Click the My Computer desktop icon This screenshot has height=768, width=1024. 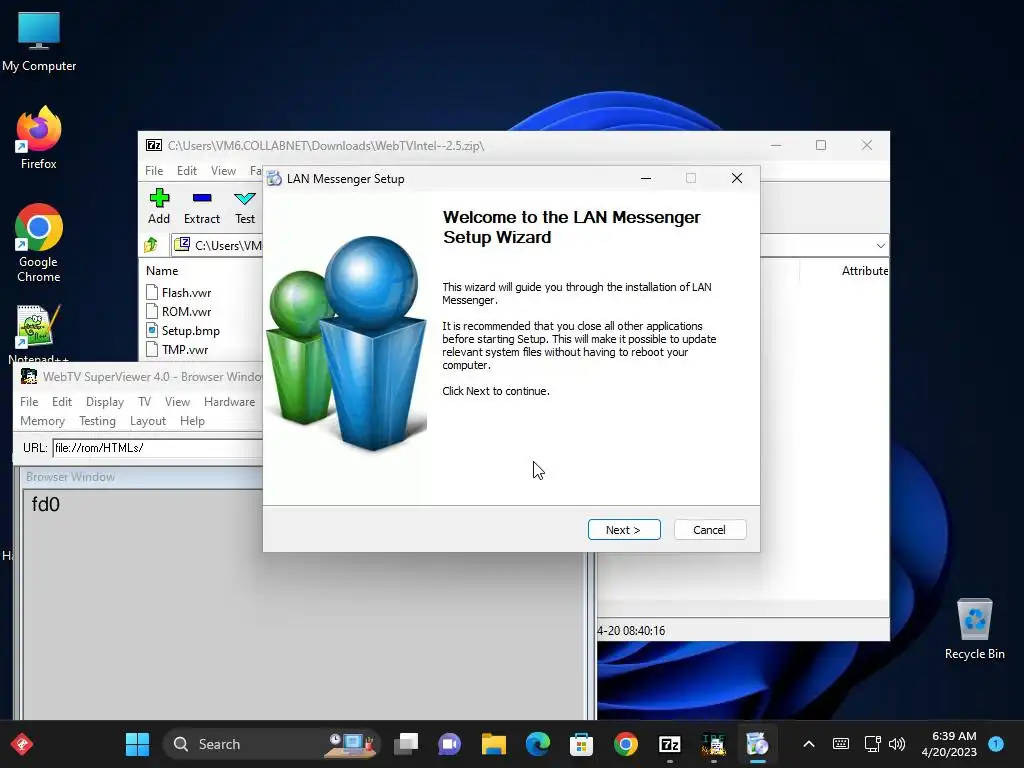point(39,41)
